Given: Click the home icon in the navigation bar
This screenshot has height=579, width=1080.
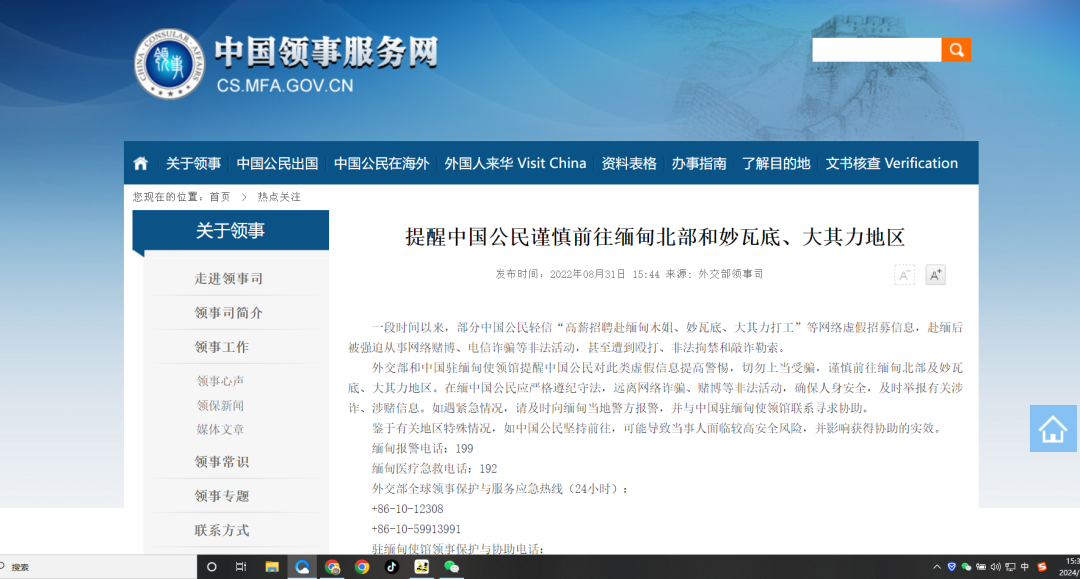Looking at the screenshot, I should click(140, 162).
